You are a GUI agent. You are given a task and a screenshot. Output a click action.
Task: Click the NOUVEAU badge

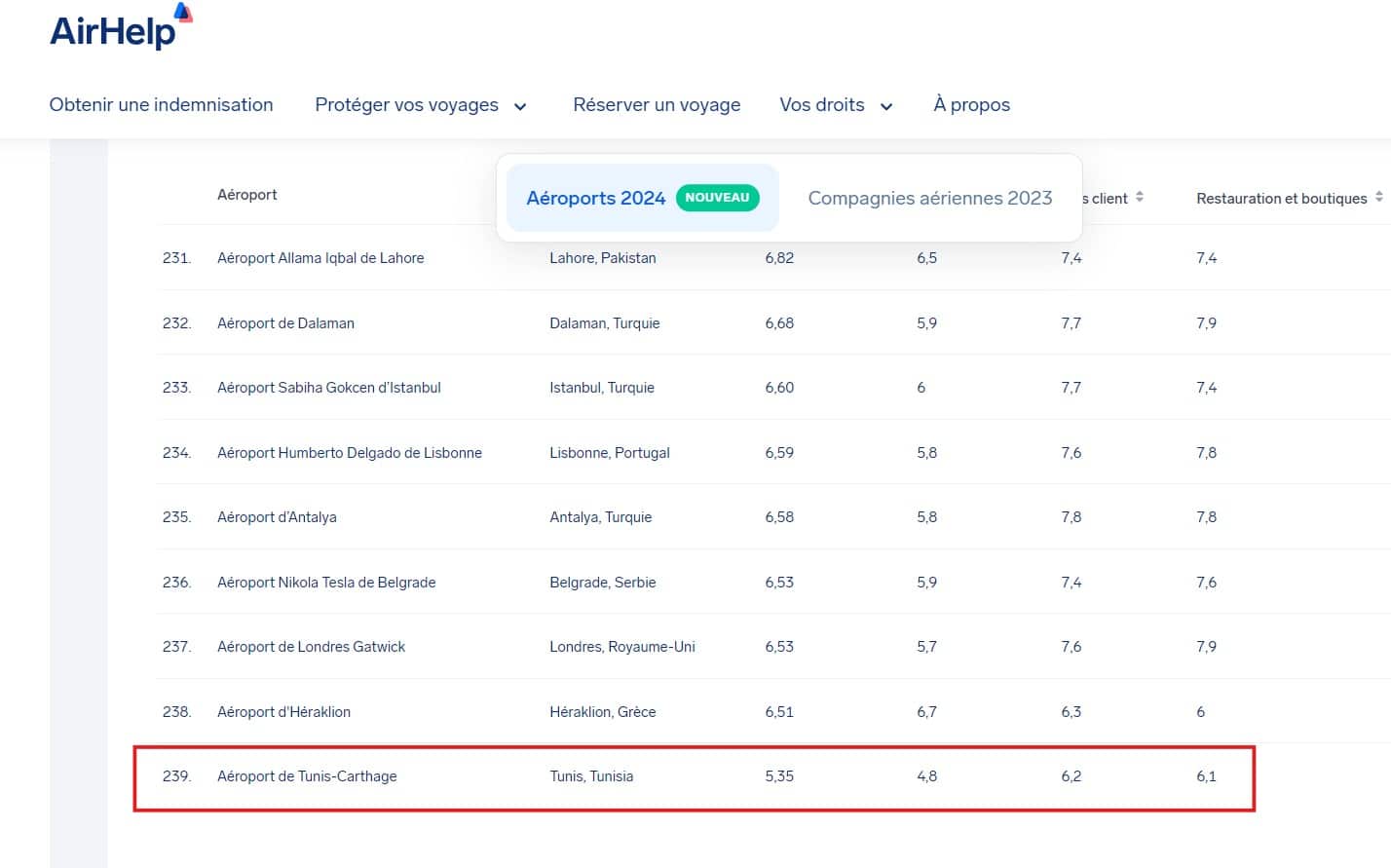pyautogui.click(x=717, y=198)
